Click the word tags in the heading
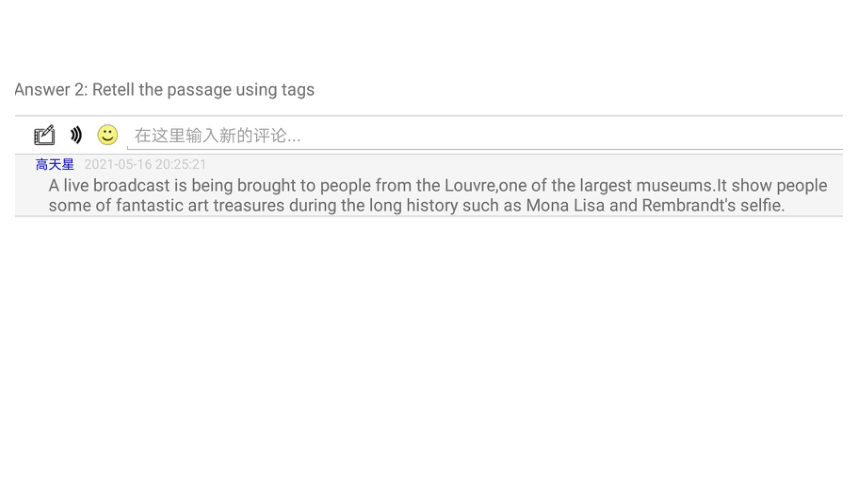Viewport: 860px width, 484px height. click(x=298, y=90)
